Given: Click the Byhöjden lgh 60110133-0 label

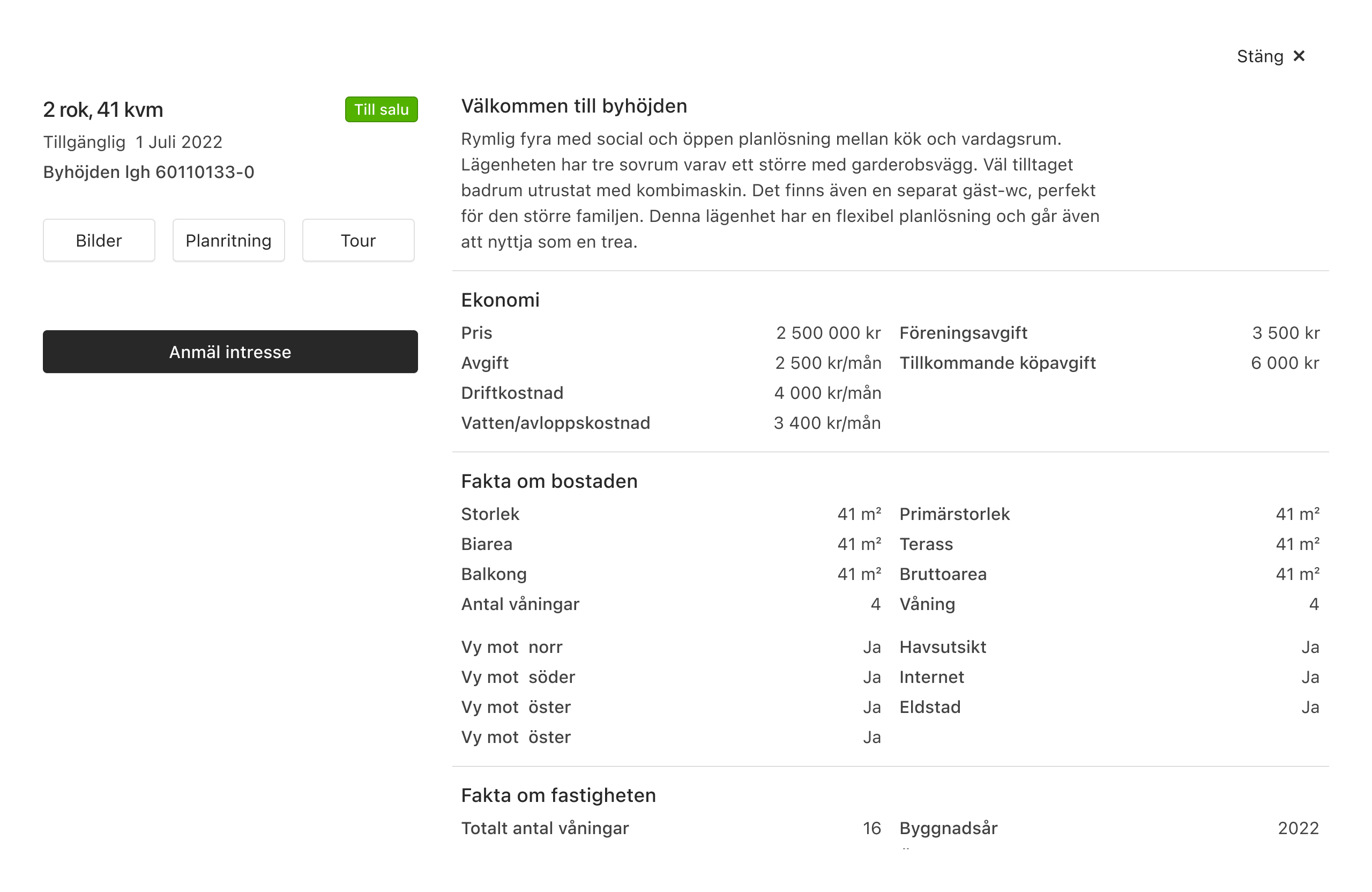Looking at the screenshot, I should tap(149, 172).
